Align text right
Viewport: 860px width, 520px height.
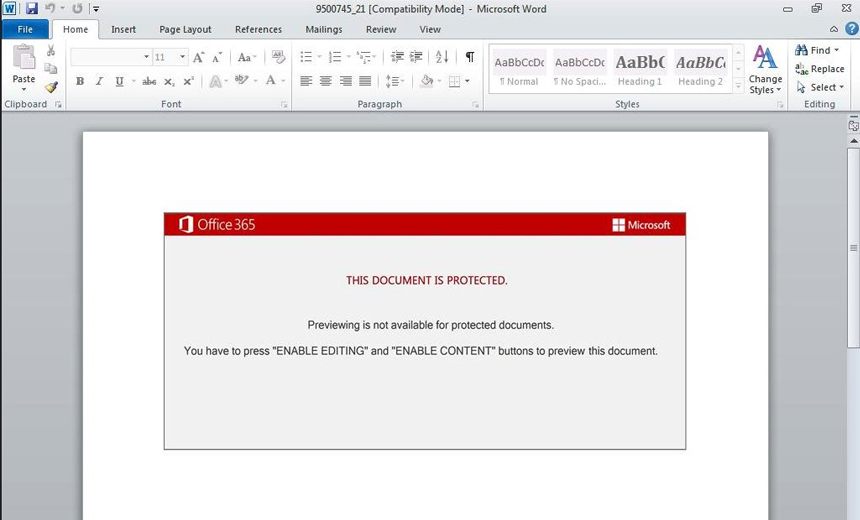click(x=346, y=82)
